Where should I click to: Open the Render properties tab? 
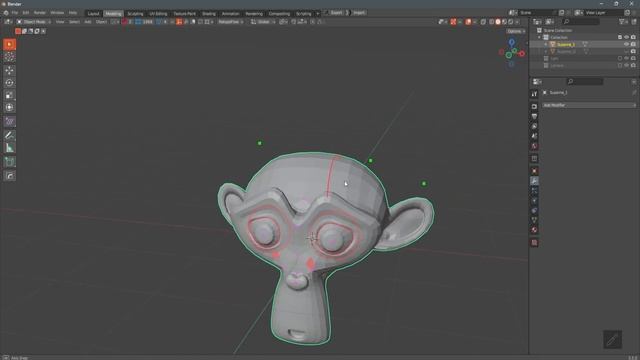pos(534,107)
